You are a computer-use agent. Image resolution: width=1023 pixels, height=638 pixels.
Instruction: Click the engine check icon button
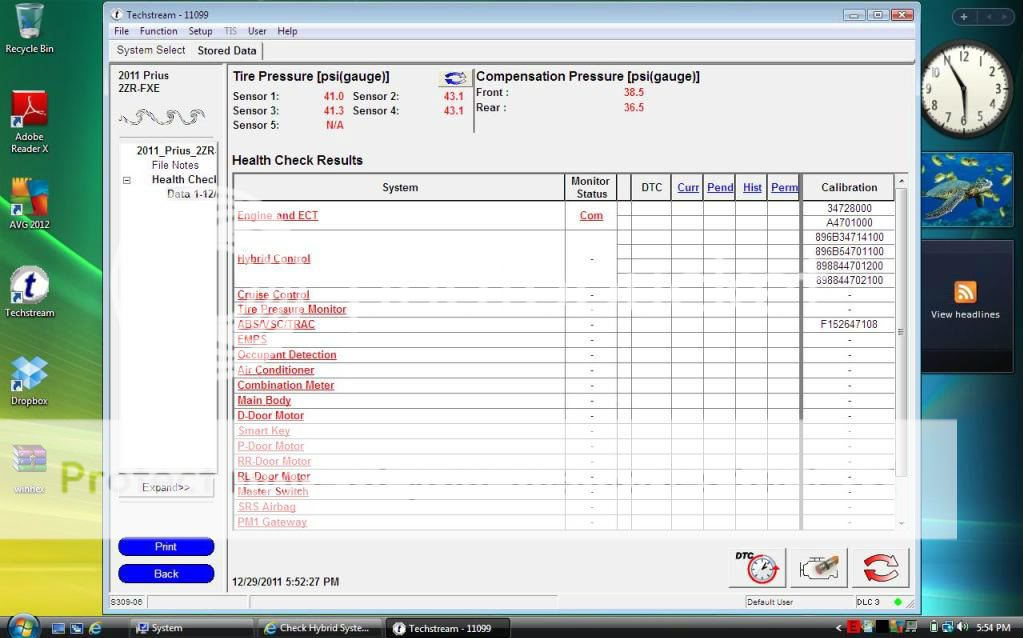tap(819, 568)
